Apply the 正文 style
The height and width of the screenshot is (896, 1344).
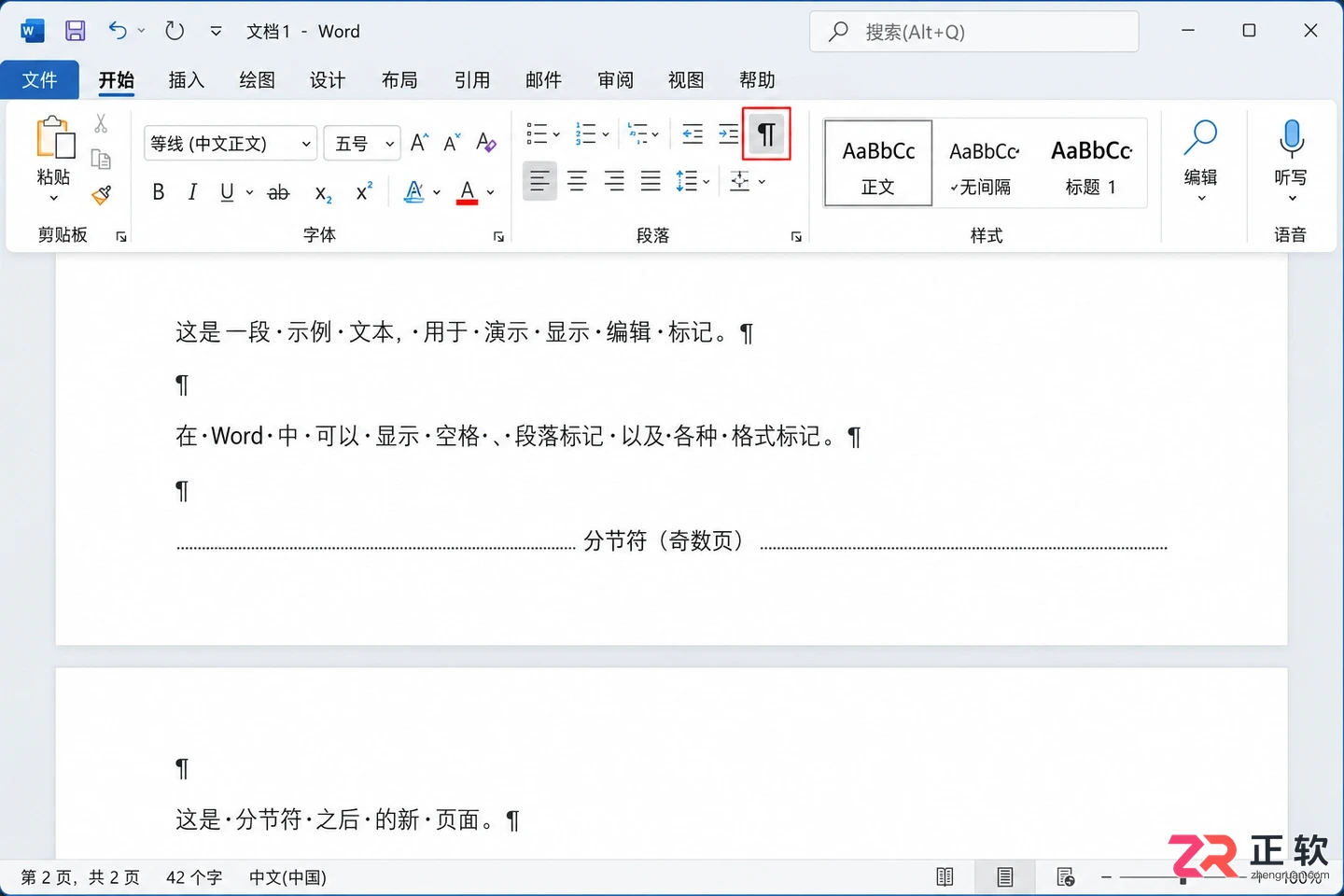click(878, 162)
